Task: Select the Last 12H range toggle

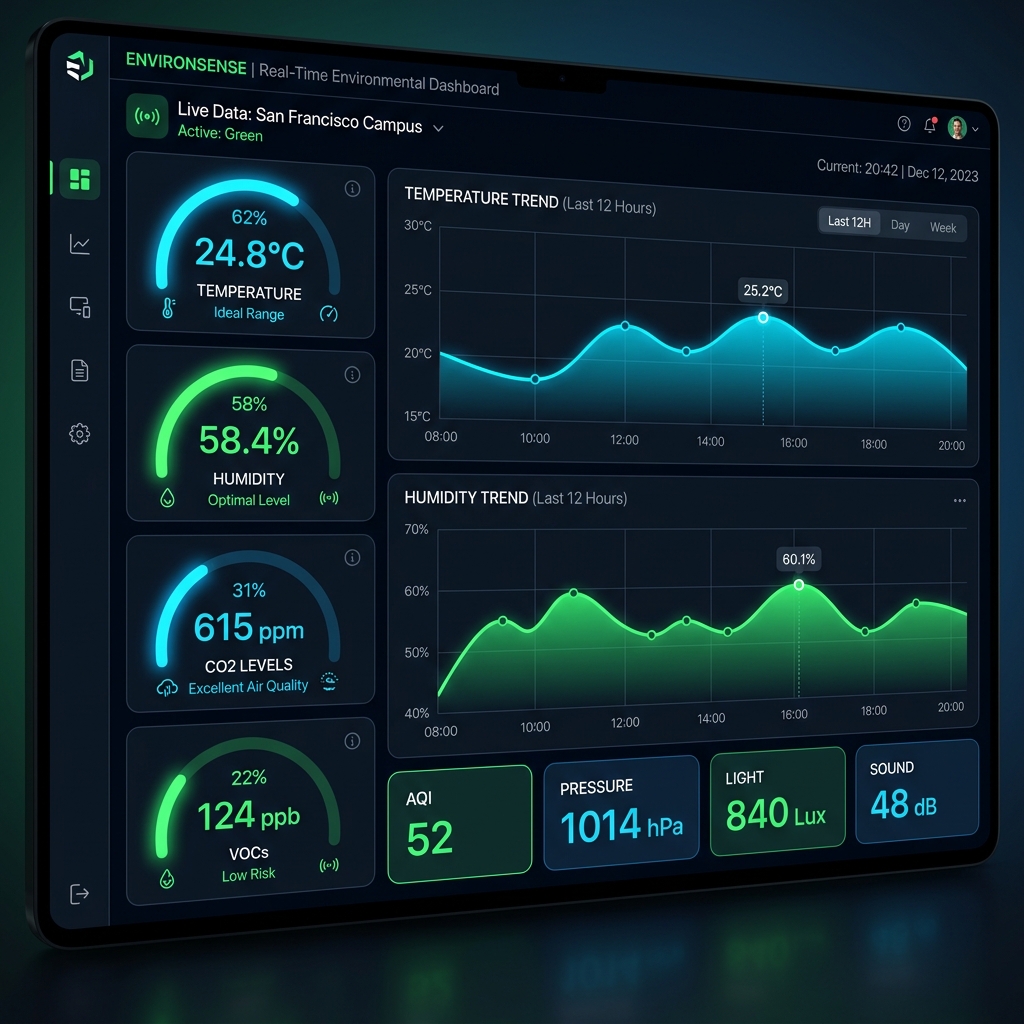Action: click(x=849, y=221)
